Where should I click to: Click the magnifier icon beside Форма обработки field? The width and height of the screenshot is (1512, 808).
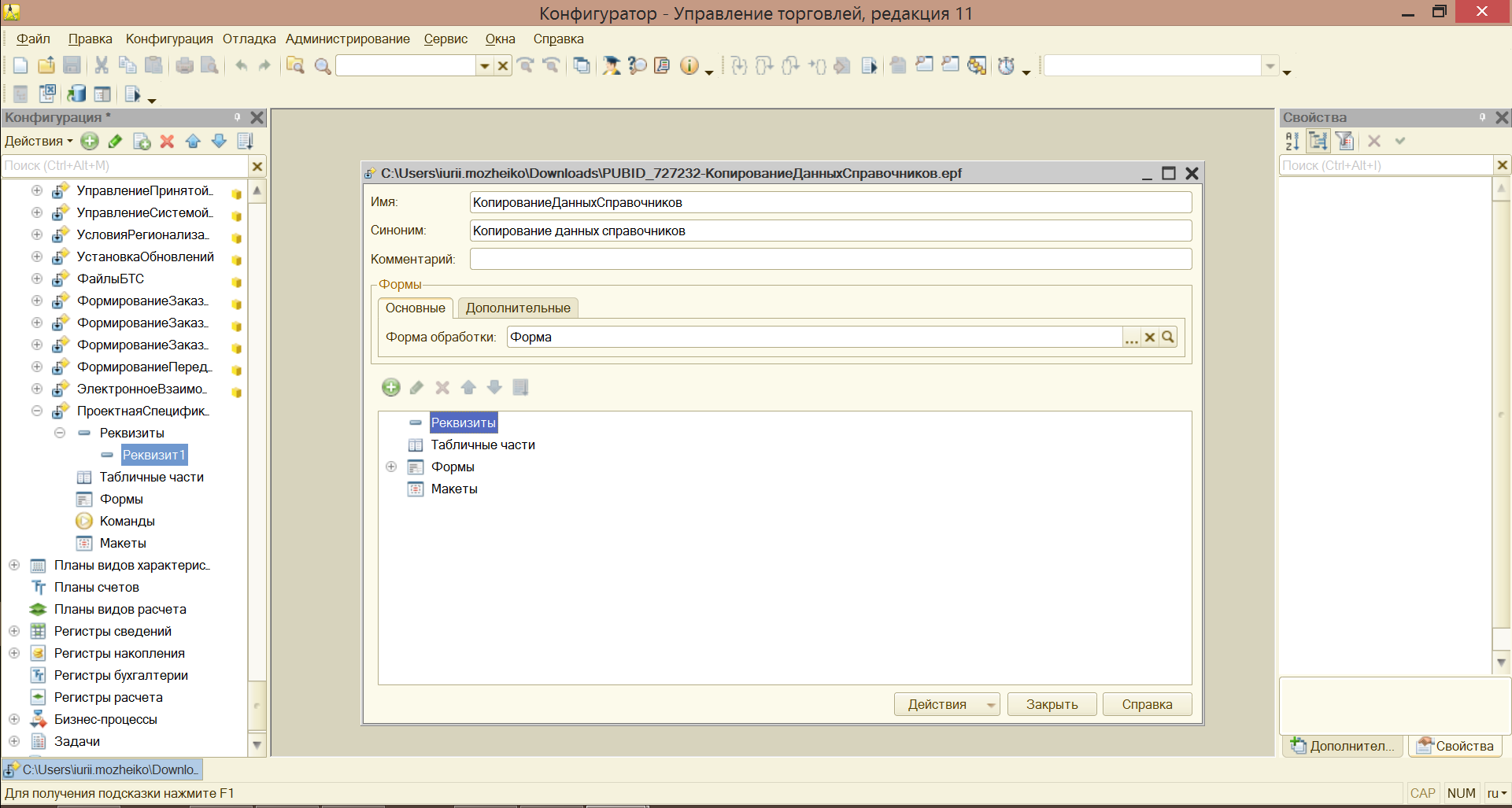click(x=1169, y=338)
